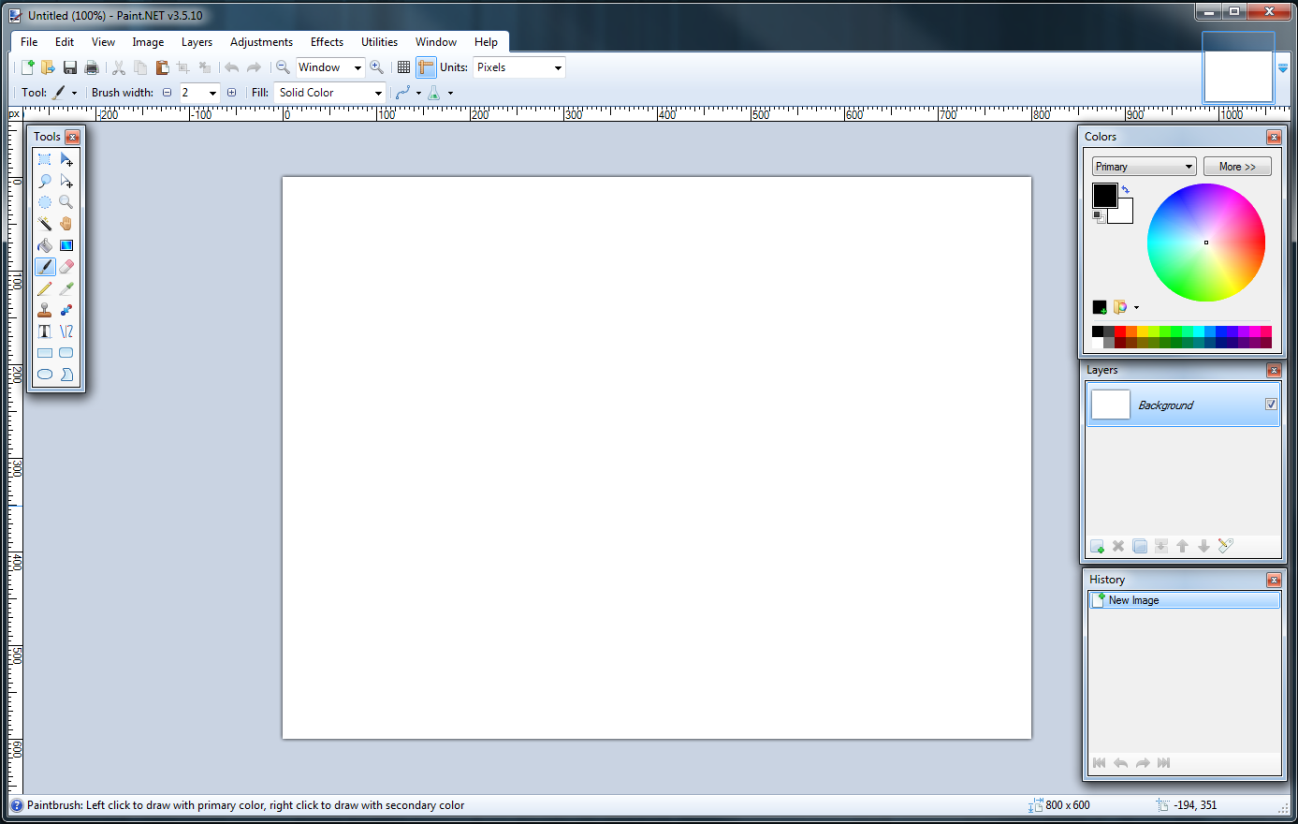Image resolution: width=1298 pixels, height=824 pixels.
Task: Decrease brush width with minus button
Action: tap(167, 92)
